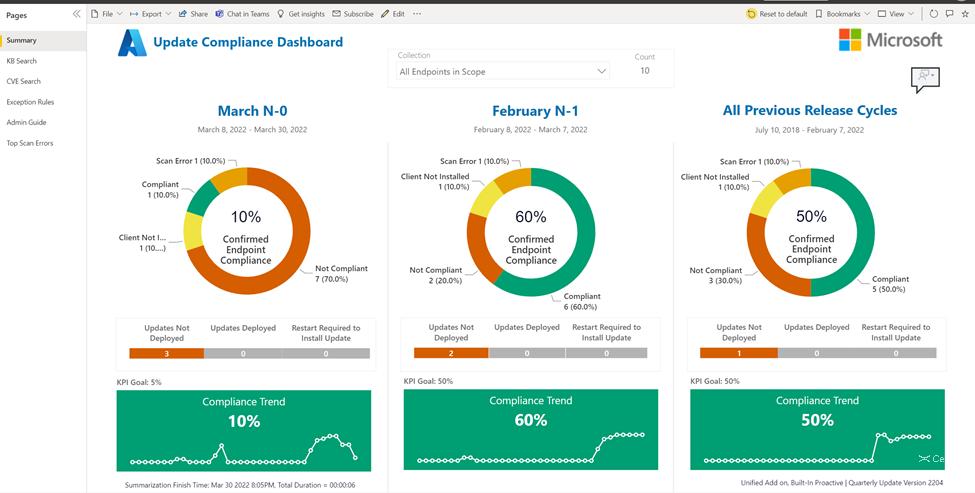The height and width of the screenshot is (493, 975).
Task: Click March Updates Not Deployed orange bar
Action: tap(166, 353)
